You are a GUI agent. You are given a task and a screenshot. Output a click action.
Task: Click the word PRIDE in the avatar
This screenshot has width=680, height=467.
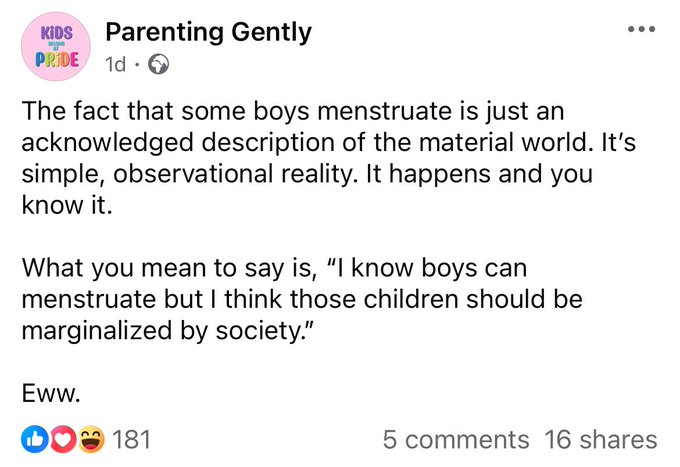pos(57,59)
